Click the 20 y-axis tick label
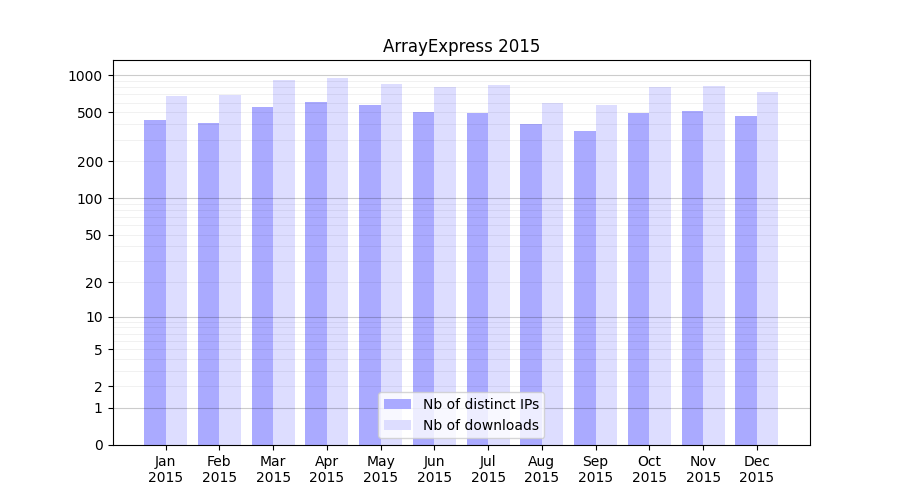 click(x=93, y=283)
